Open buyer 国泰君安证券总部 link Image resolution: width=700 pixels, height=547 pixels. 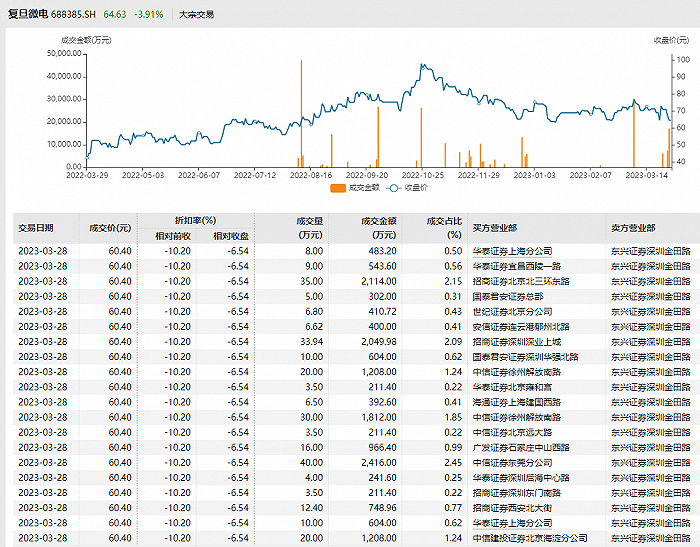coord(508,296)
